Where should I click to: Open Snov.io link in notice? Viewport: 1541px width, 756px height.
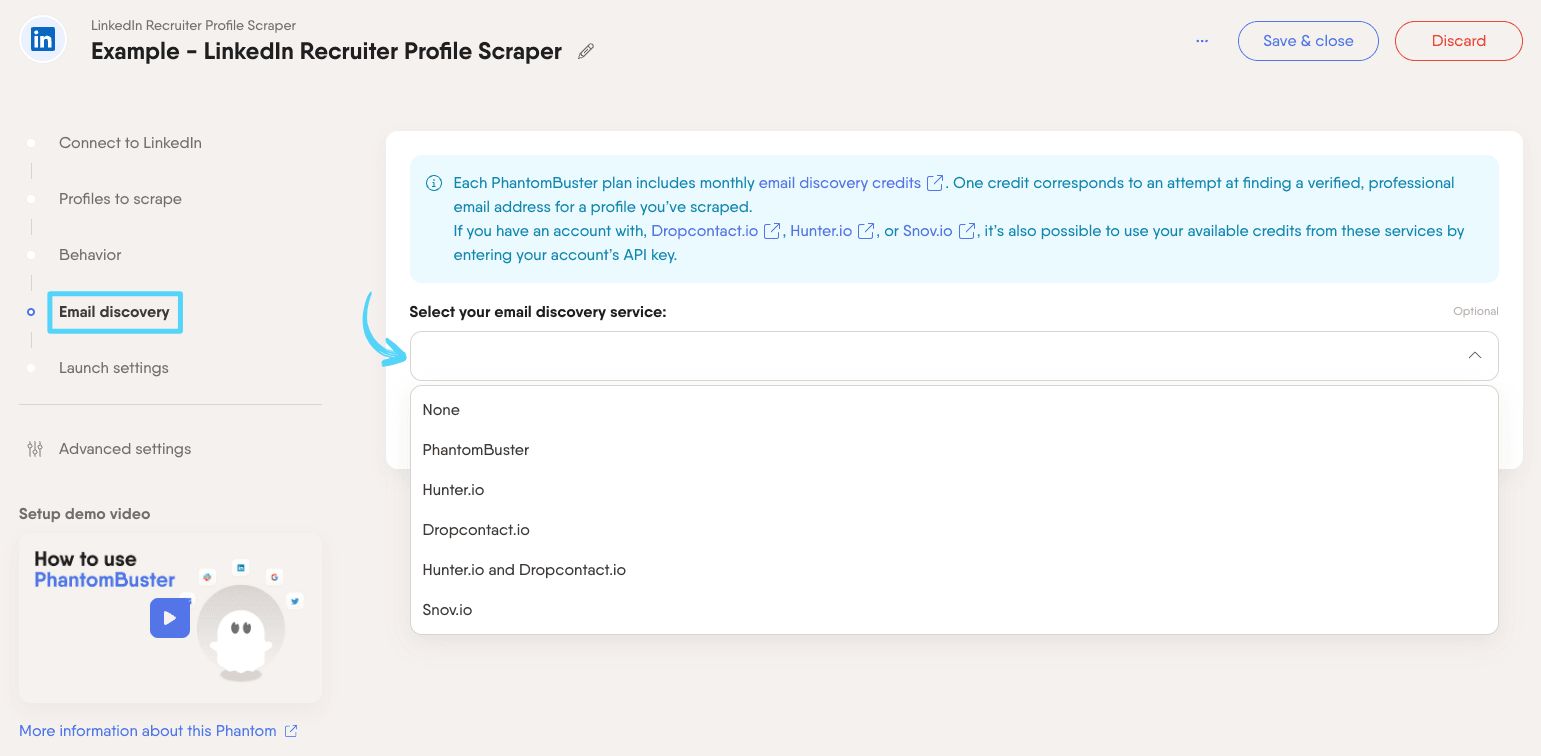point(928,231)
